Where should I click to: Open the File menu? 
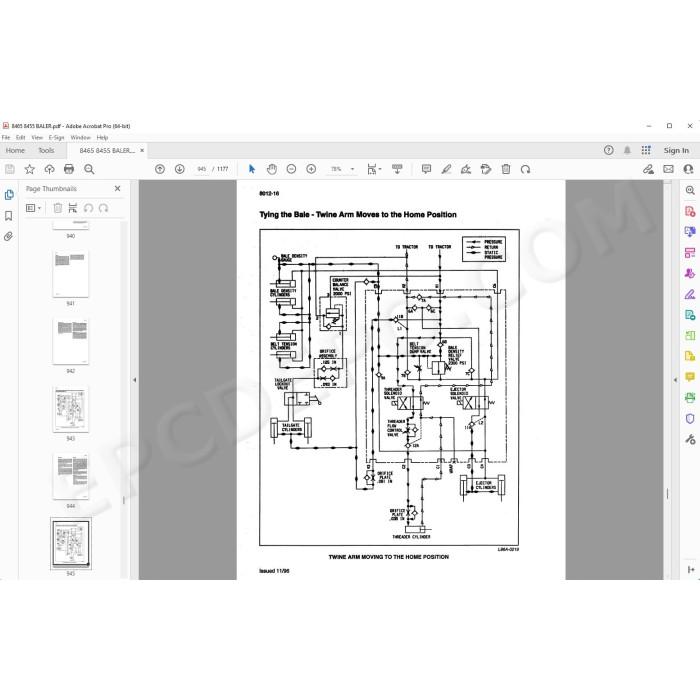pyautogui.click(x=6, y=138)
